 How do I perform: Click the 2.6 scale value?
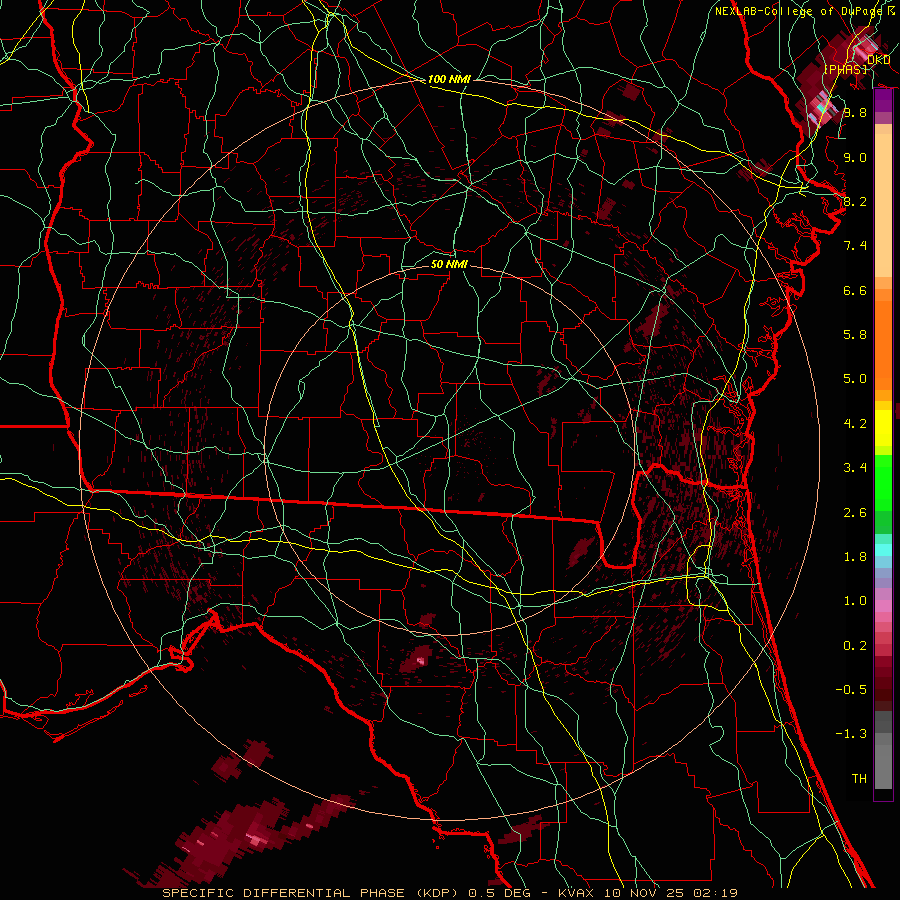tap(855, 513)
